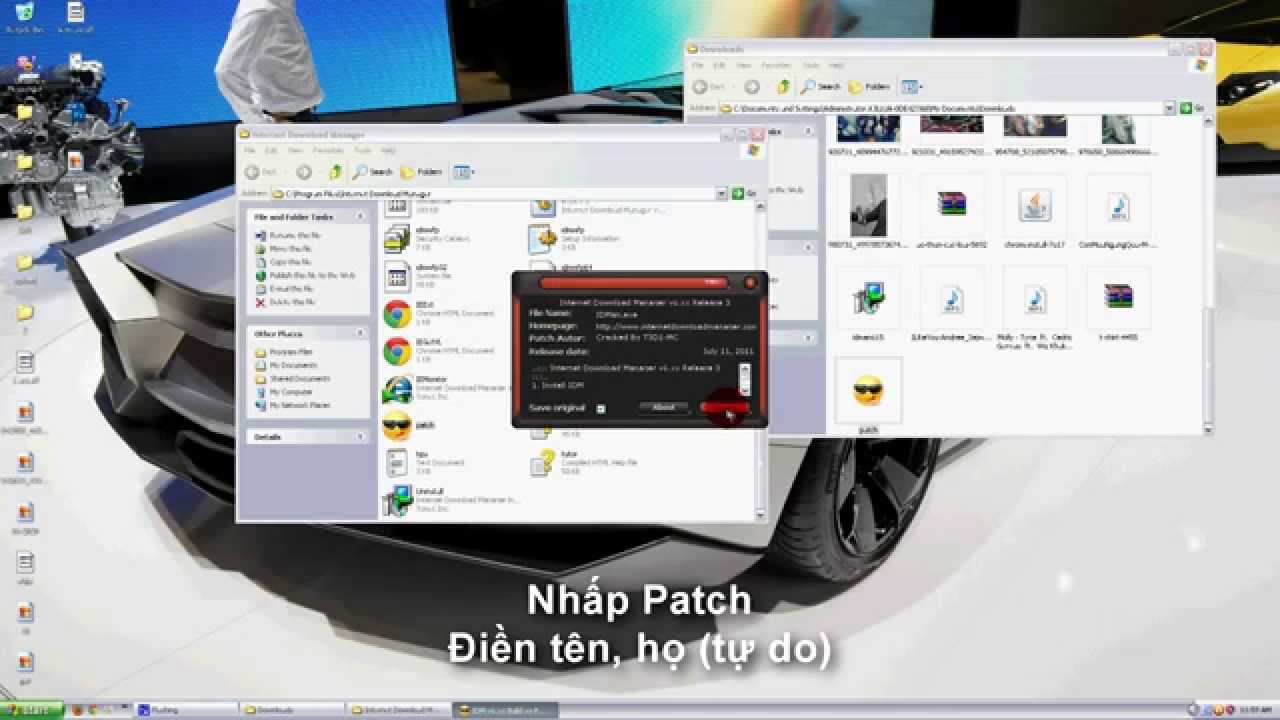Click Go button in Internet Download Manager window
Image resolution: width=1280 pixels, height=720 pixels.
744,193
